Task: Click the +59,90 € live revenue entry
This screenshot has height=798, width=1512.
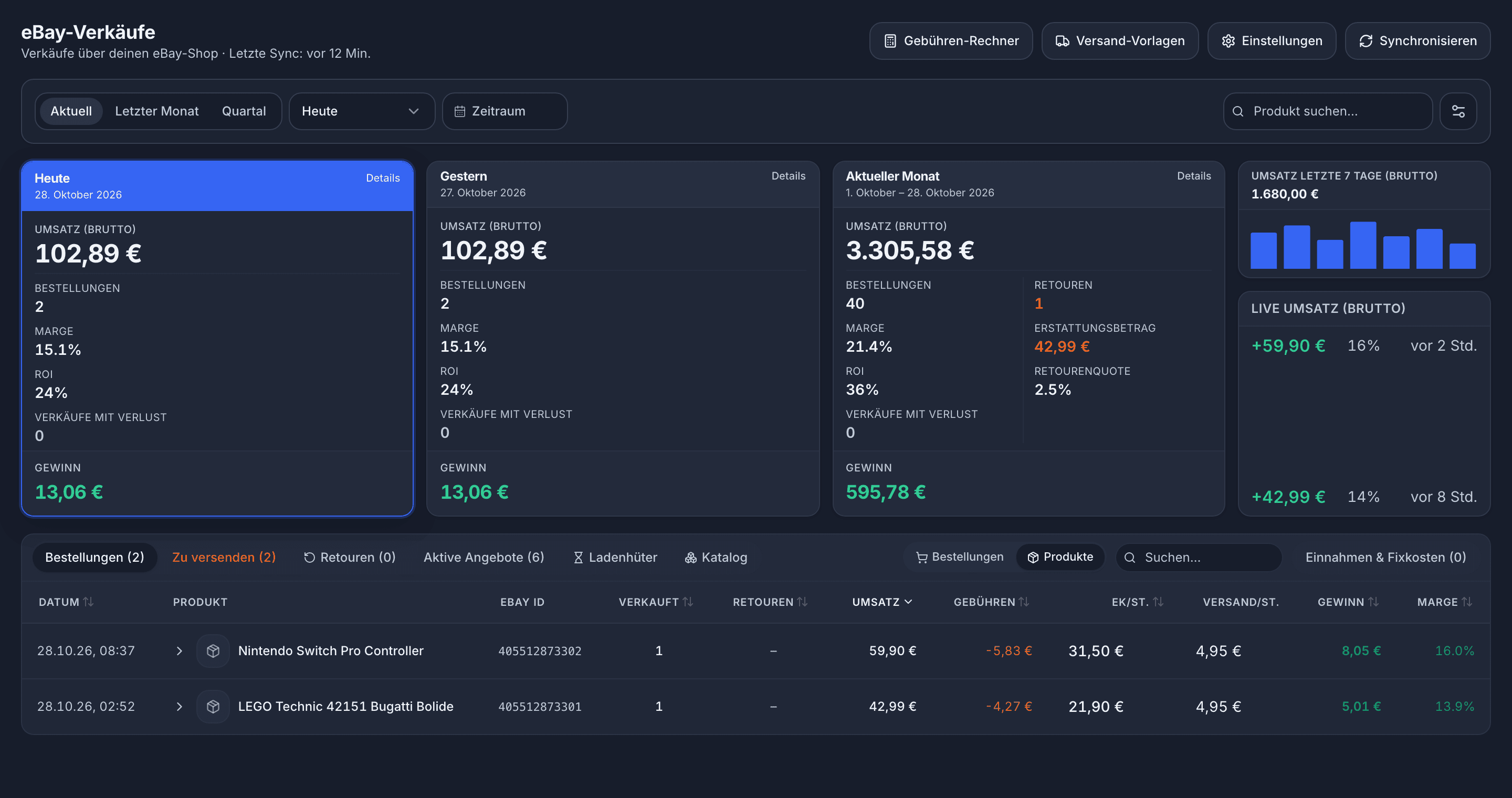Action: [x=1363, y=345]
